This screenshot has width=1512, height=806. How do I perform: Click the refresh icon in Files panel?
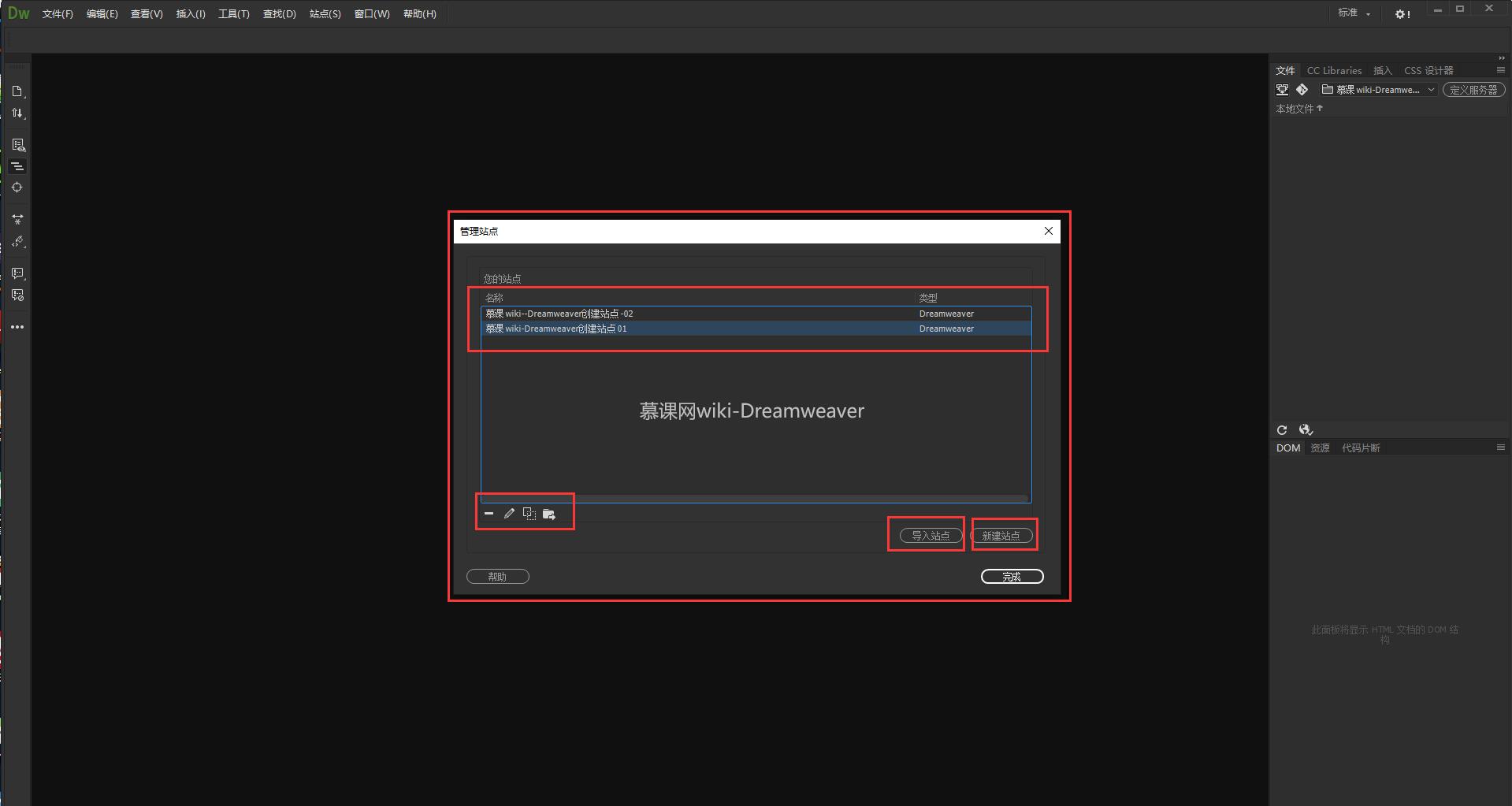(1282, 430)
